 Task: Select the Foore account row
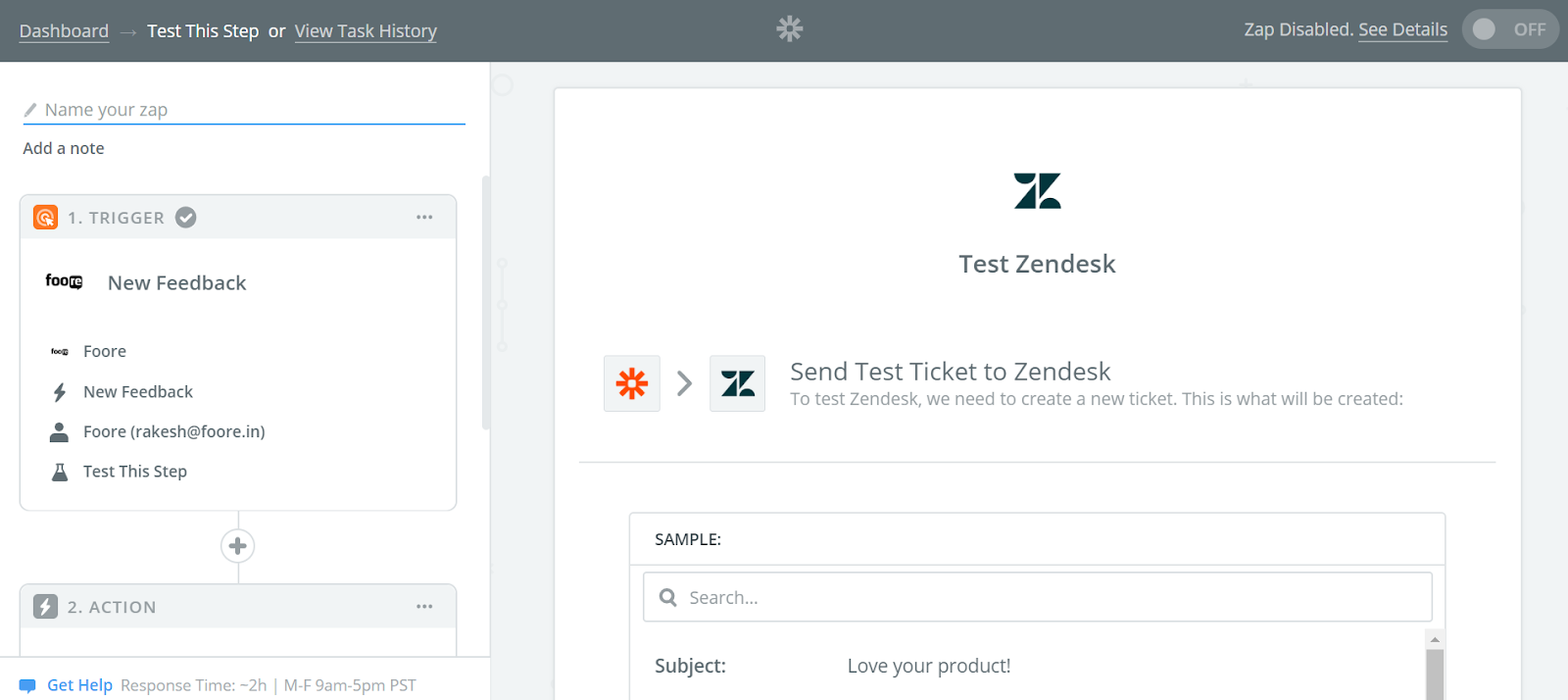coord(173,431)
